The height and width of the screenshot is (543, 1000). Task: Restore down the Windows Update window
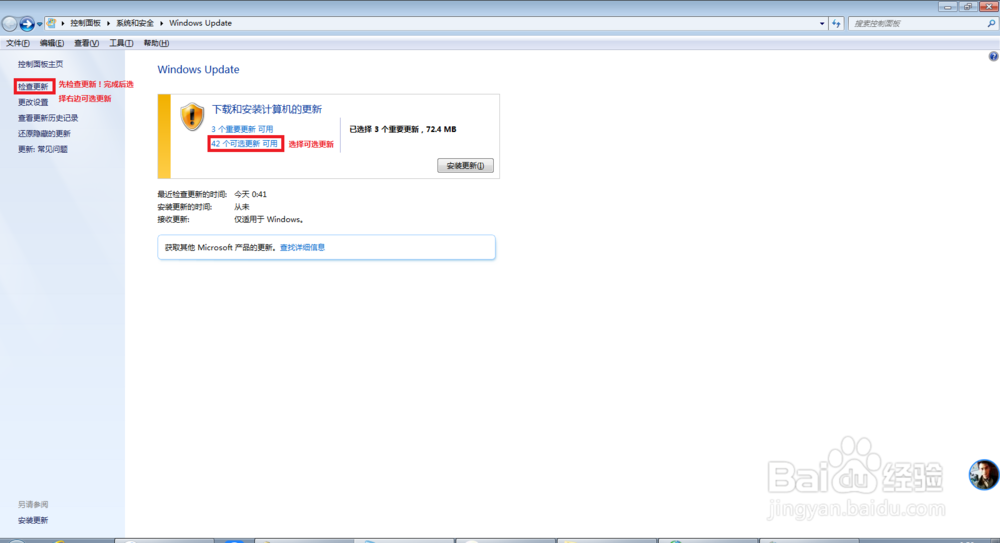(968, 6)
